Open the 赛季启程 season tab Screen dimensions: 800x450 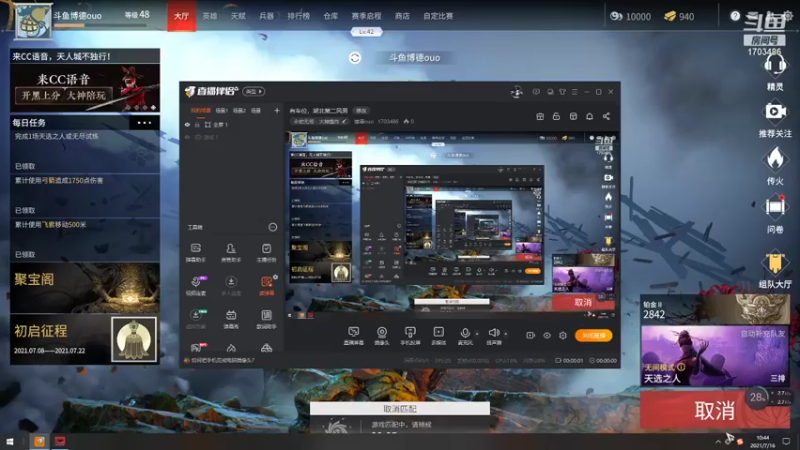click(x=366, y=16)
